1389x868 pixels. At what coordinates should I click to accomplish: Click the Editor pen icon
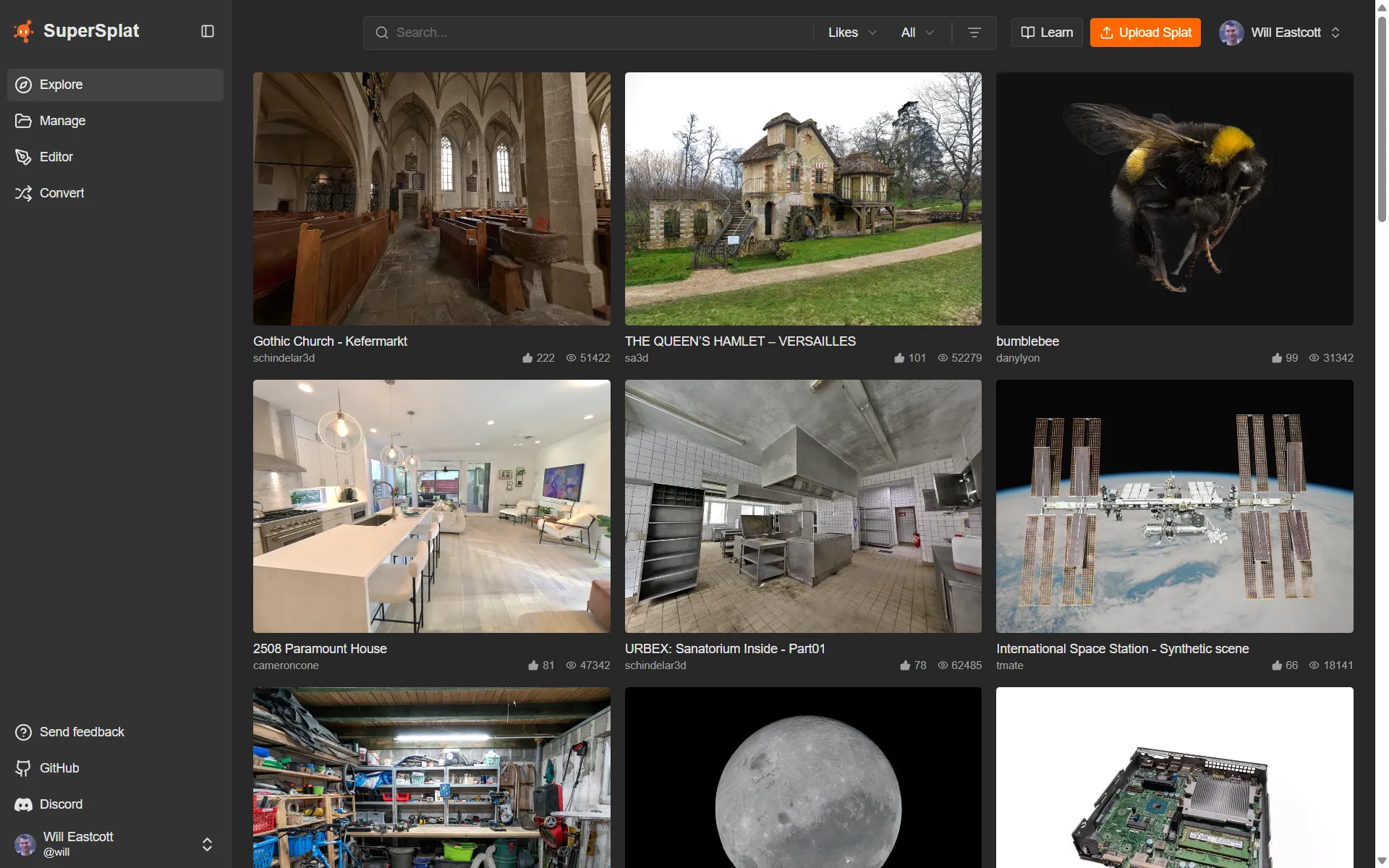[23, 157]
